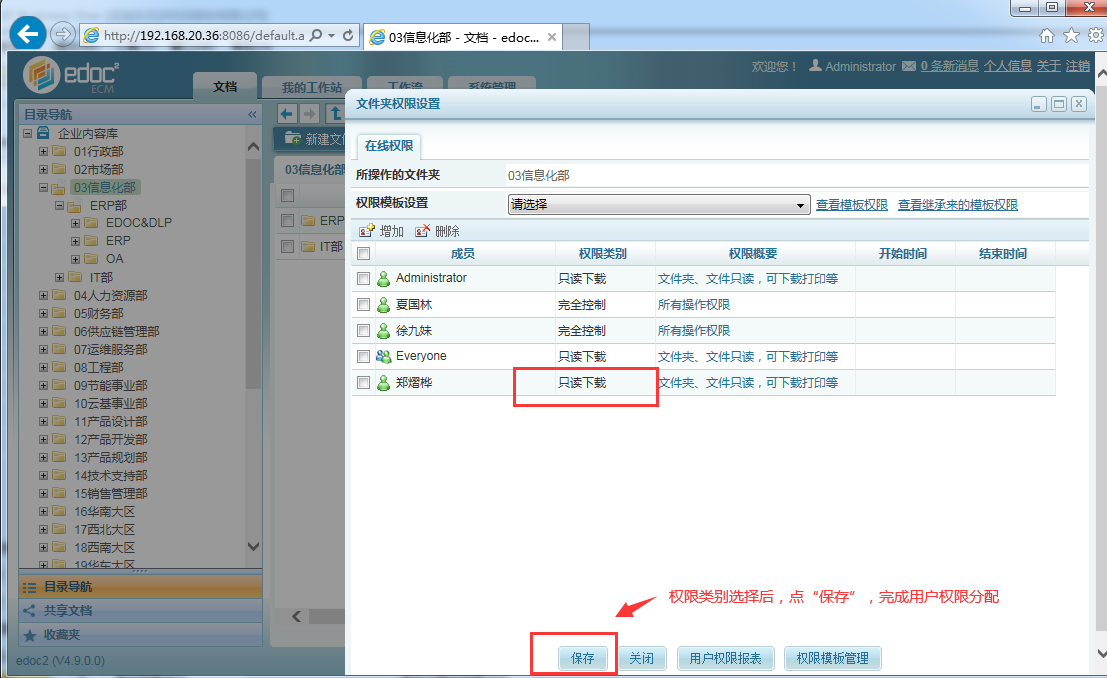Toggle the select-all checkbox in member header

coord(363,254)
